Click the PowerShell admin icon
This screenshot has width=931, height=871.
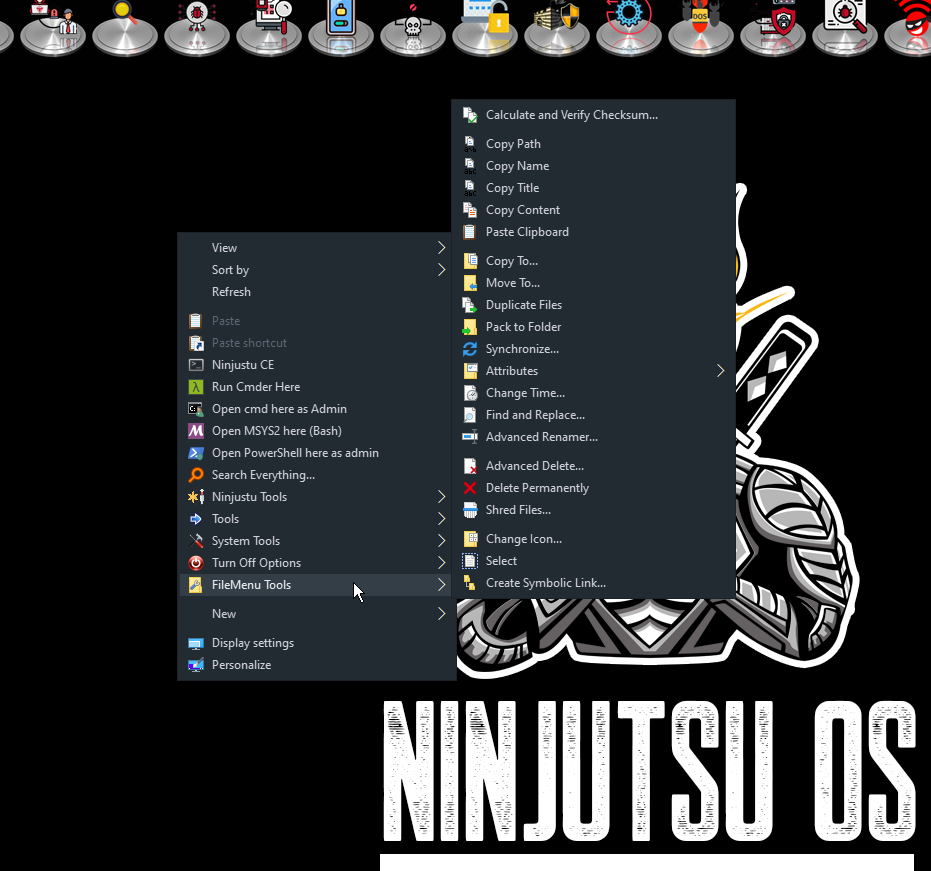(196, 452)
